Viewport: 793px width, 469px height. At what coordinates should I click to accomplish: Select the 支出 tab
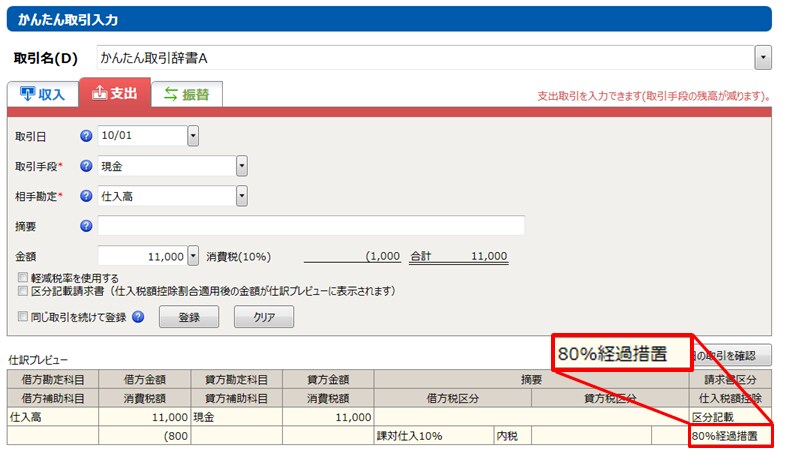click(114, 93)
